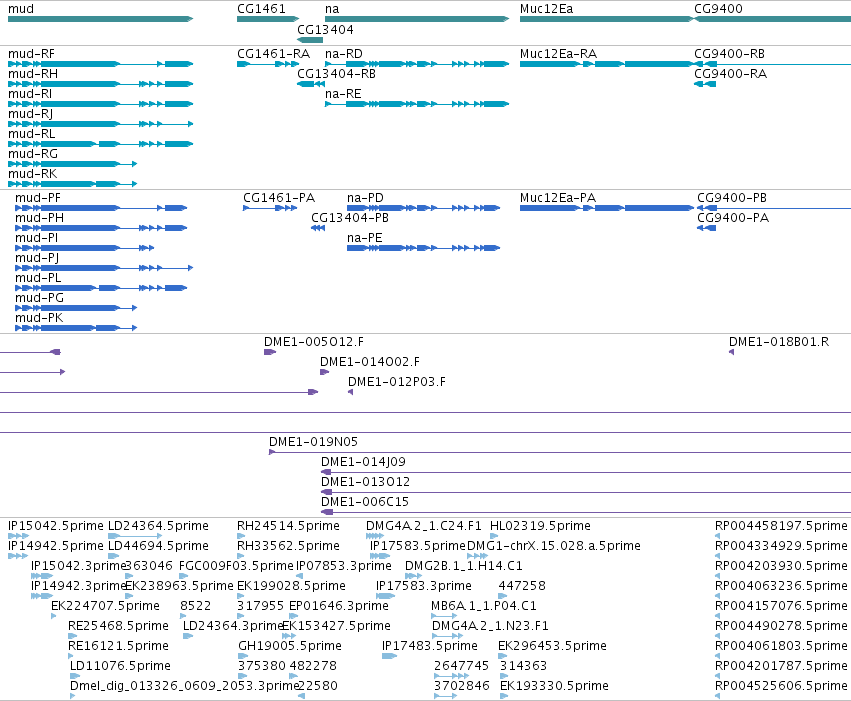Click the na-RD transcript label
Viewport: 851px width, 701px height.
pyautogui.click(x=344, y=54)
